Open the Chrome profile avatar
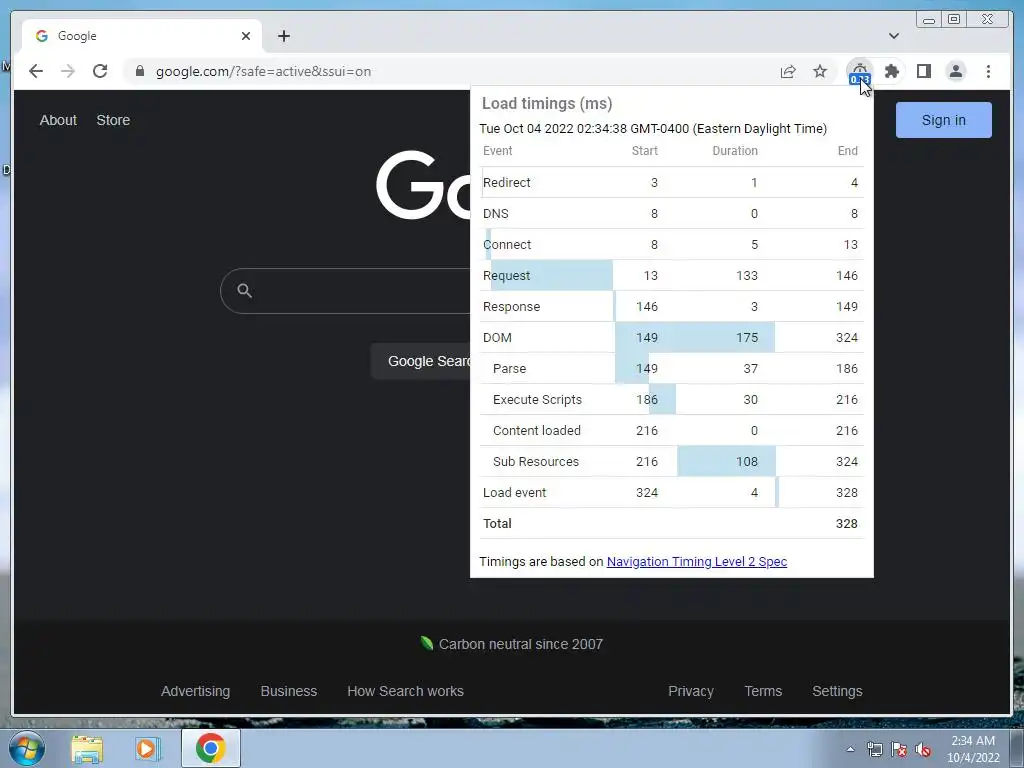Viewport: 1024px width, 768px height. click(955, 71)
